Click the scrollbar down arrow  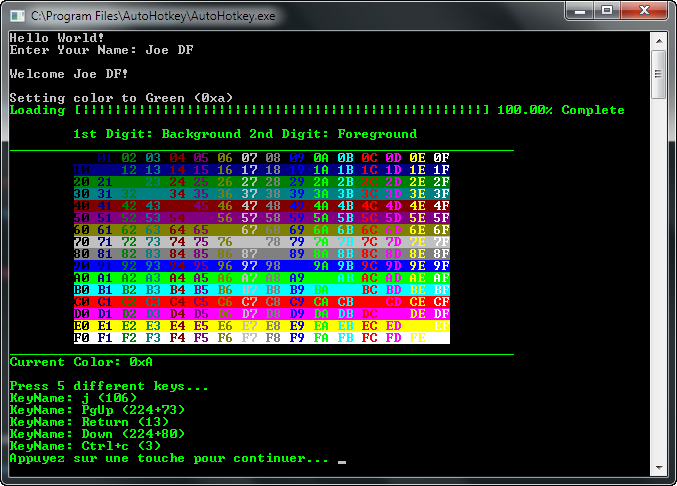(x=659, y=467)
